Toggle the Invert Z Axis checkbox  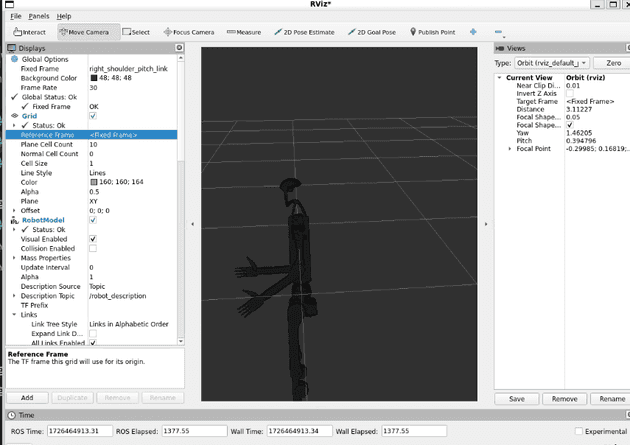click(570, 93)
